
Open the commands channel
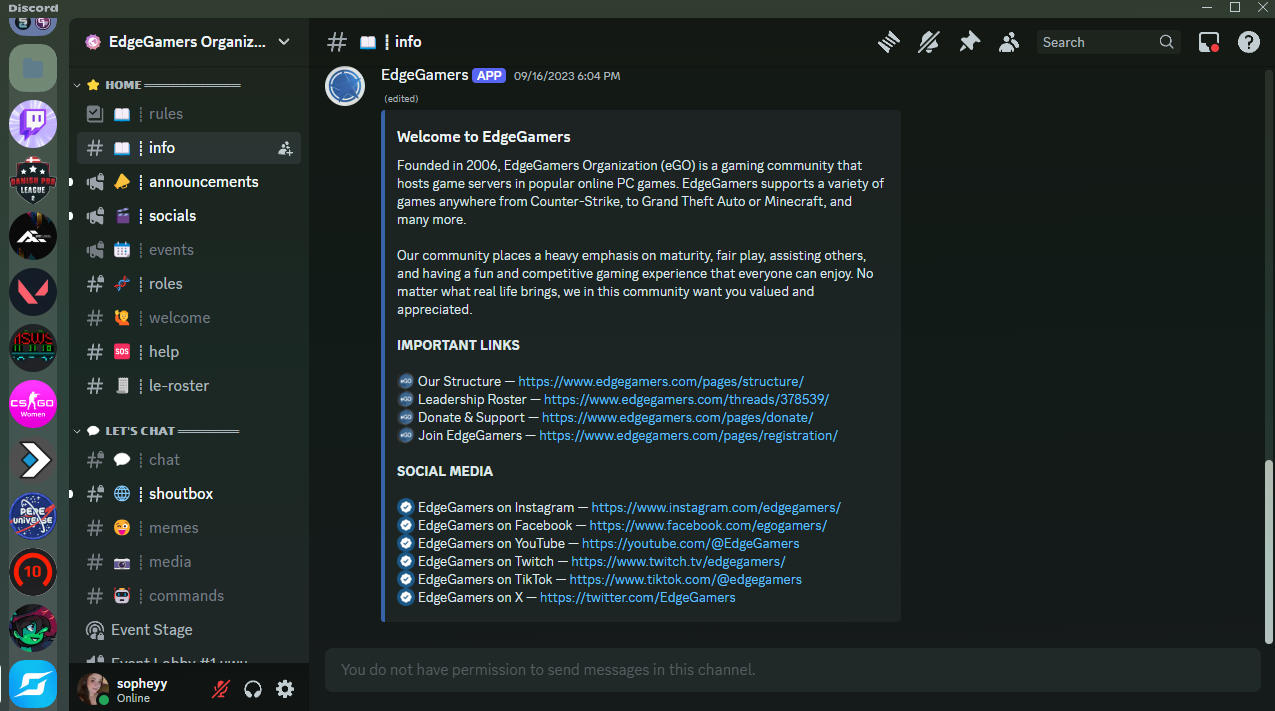coord(189,596)
